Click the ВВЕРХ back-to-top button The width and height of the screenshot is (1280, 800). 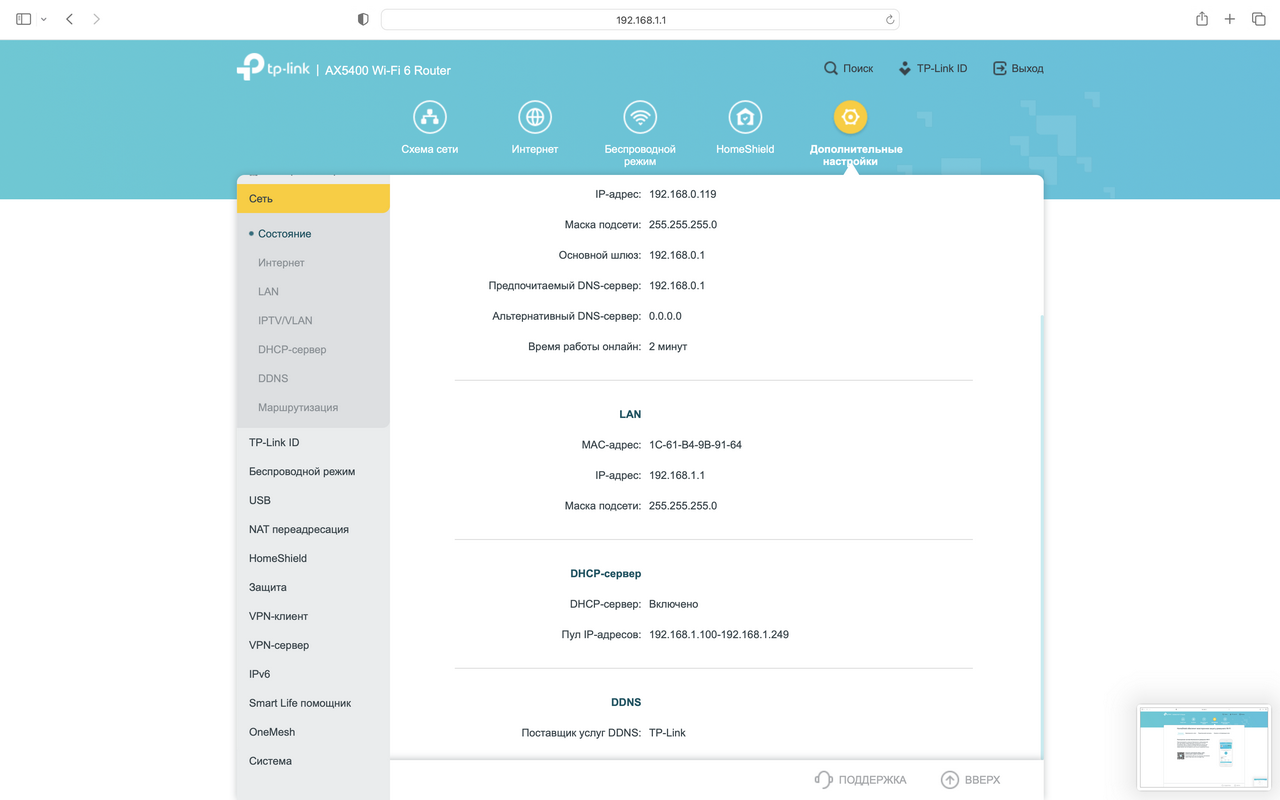(970, 780)
